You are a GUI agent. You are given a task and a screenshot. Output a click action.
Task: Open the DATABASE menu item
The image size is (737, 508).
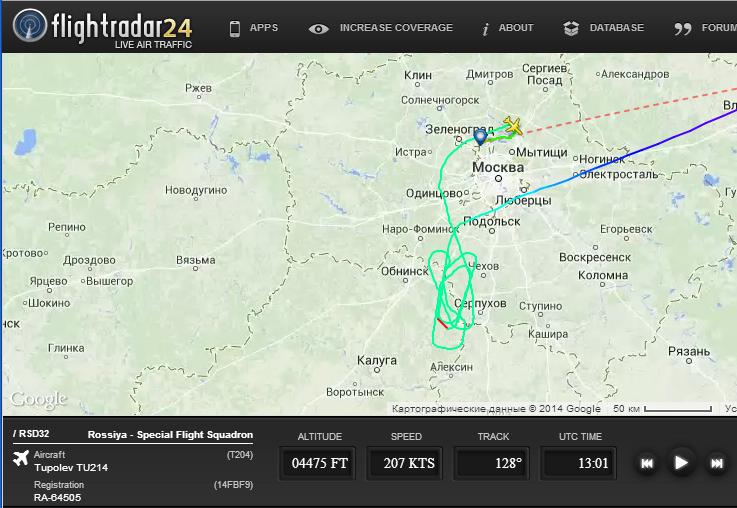point(617,28)
